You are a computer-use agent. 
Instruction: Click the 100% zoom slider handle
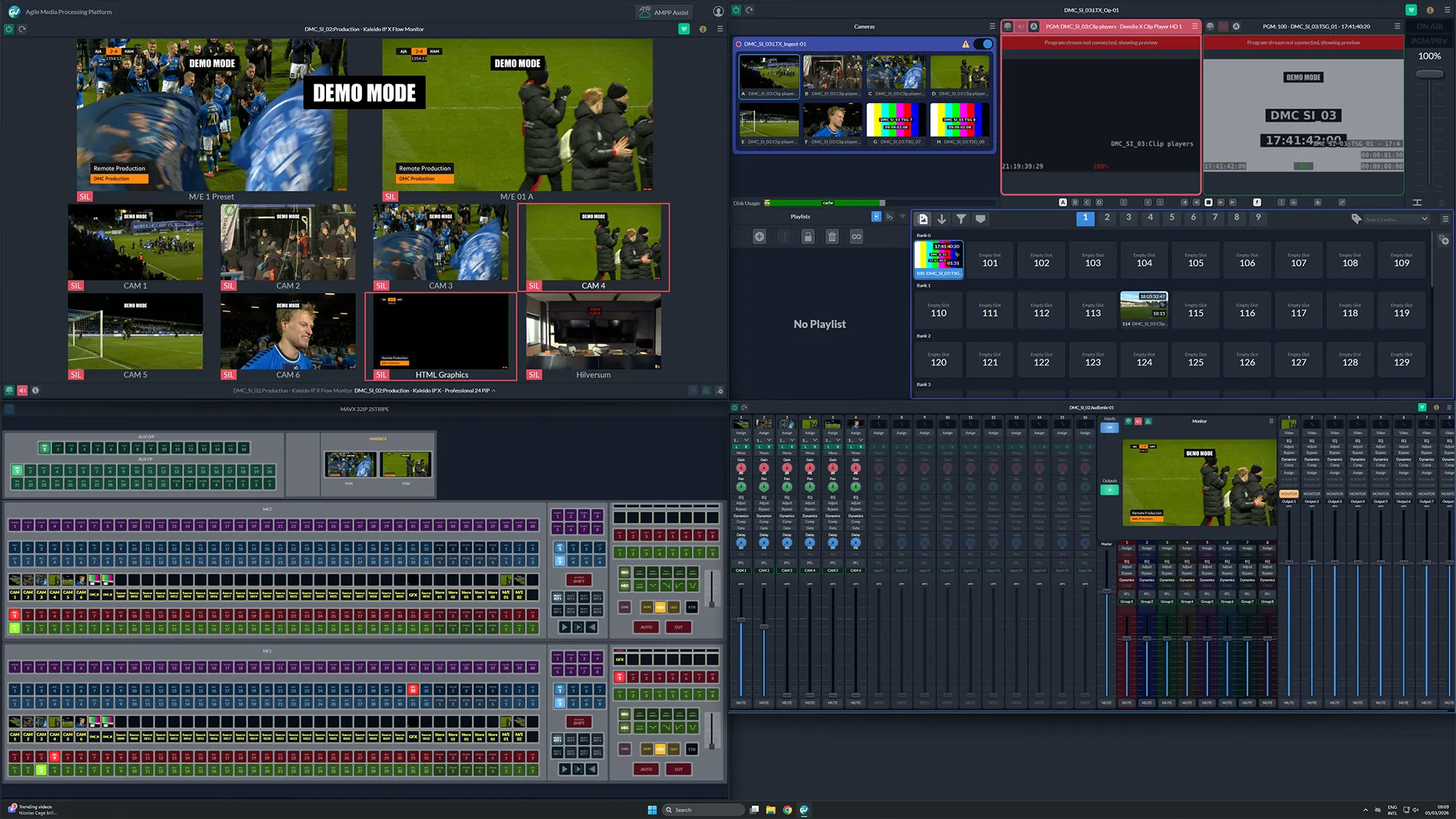[x=1429, y=74]
